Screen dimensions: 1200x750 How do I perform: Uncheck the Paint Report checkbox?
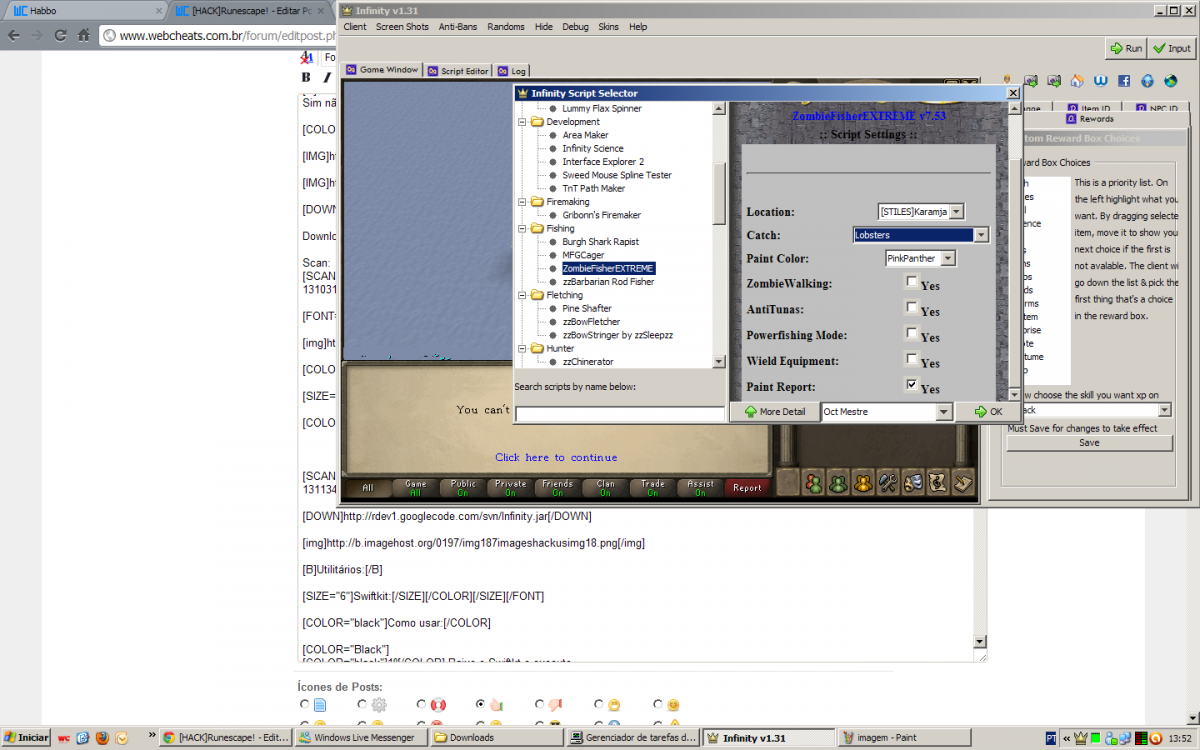point(911,385)
